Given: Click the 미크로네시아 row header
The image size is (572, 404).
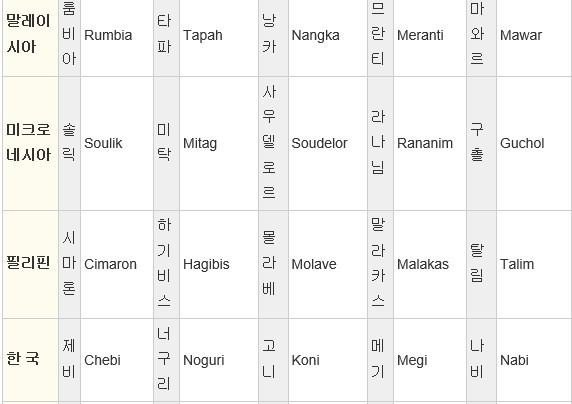Looking at the screenshot, I should [x=30, y=143].
